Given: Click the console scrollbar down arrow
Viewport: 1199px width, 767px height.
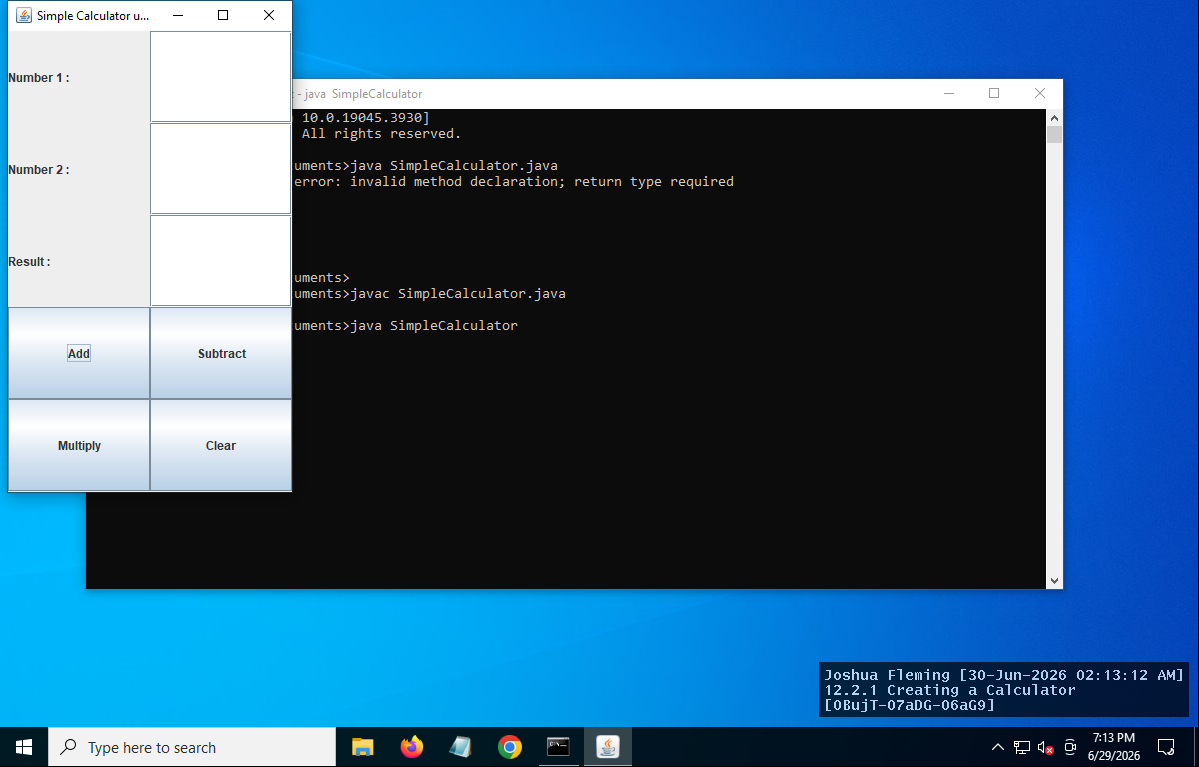Looking at the screenshot, I should tap(1054, 580).
